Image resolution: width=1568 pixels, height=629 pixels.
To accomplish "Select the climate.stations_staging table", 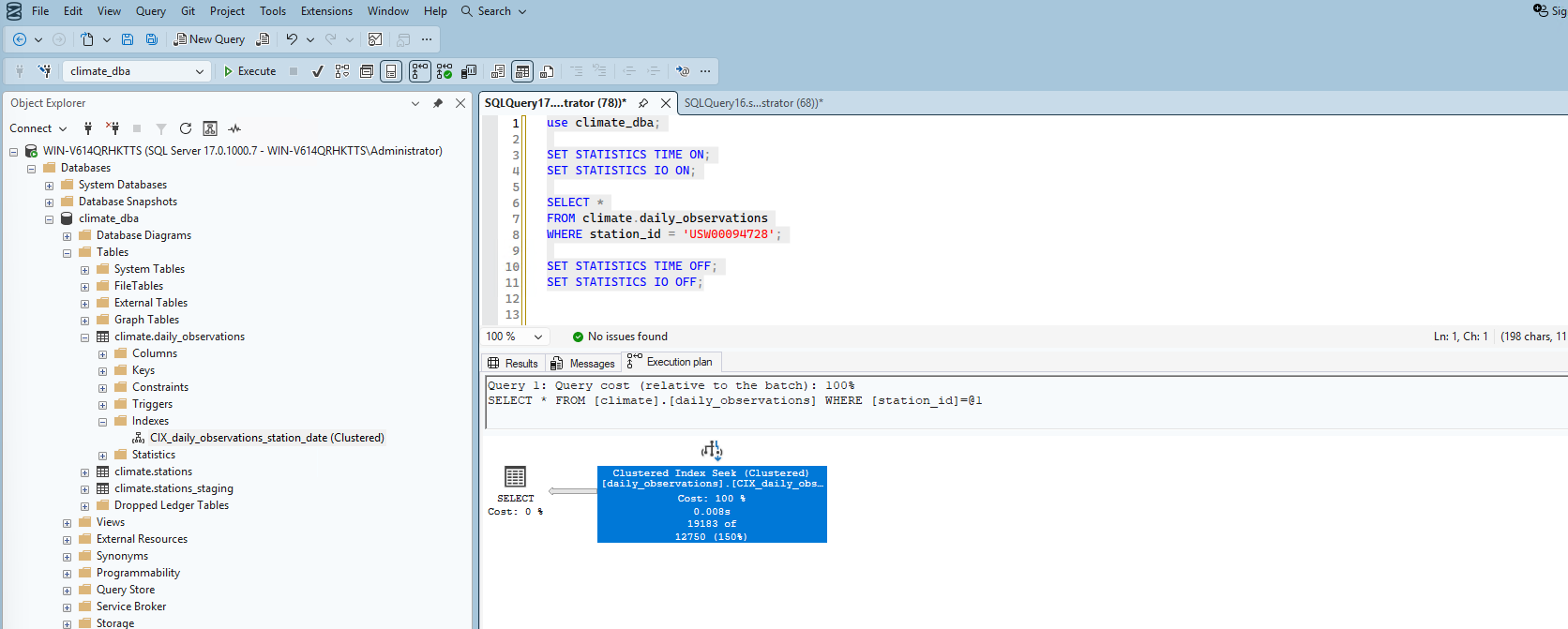I will tap(173, 488).
